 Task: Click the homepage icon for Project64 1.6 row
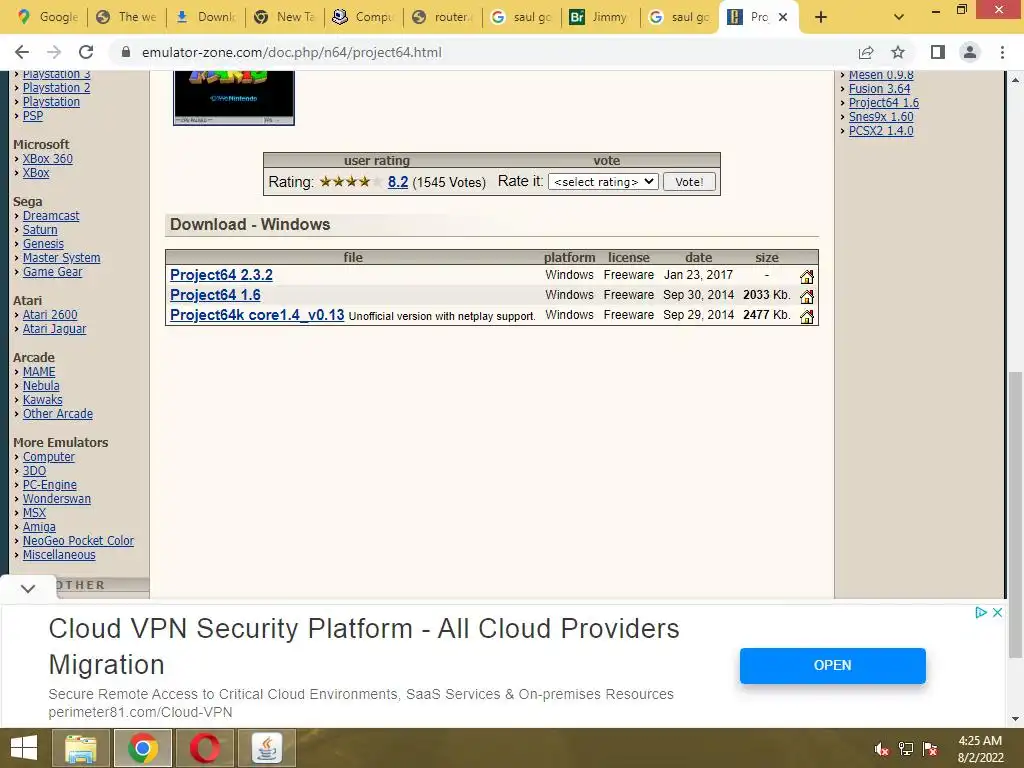tap(807, 296)
